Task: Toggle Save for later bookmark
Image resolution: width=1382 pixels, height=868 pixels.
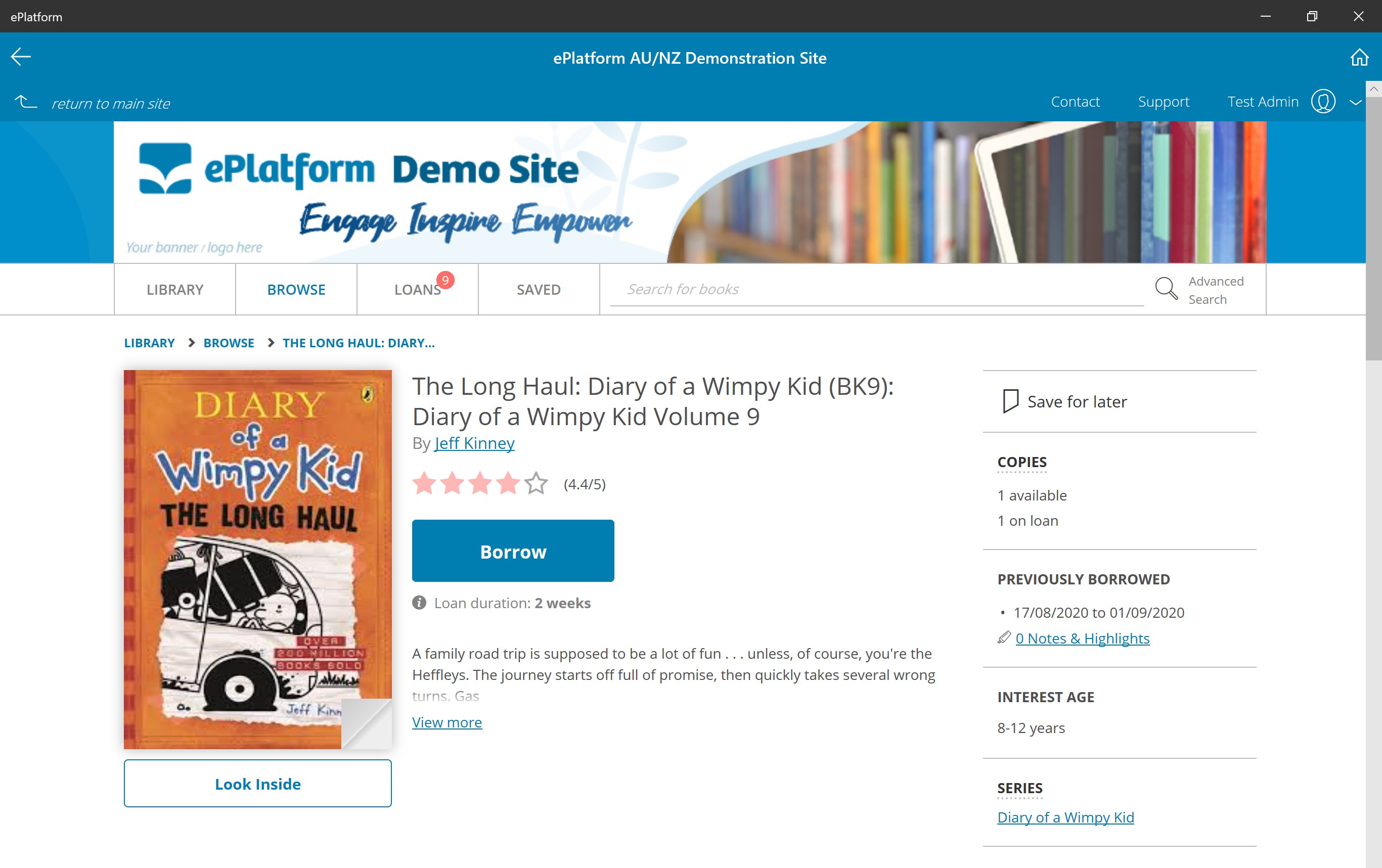Action: point(1010,401)
